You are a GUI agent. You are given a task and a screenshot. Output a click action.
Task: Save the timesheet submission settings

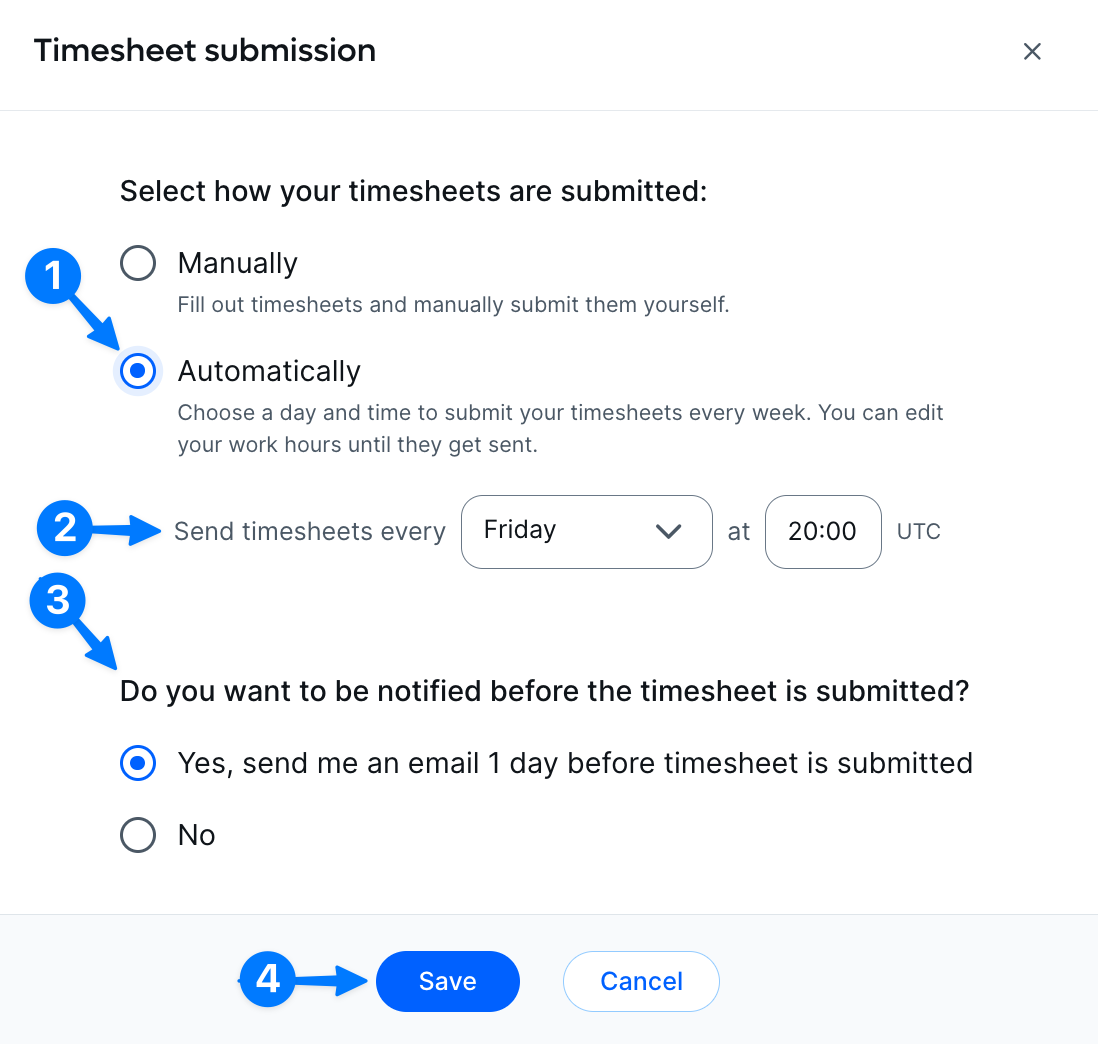447,981
